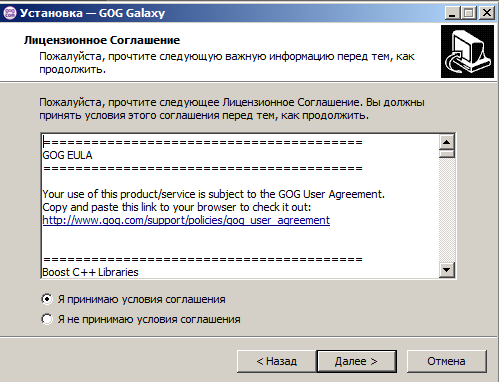
Task: Close the GOG Galaxy installer window
Action: tap(486, 13)
